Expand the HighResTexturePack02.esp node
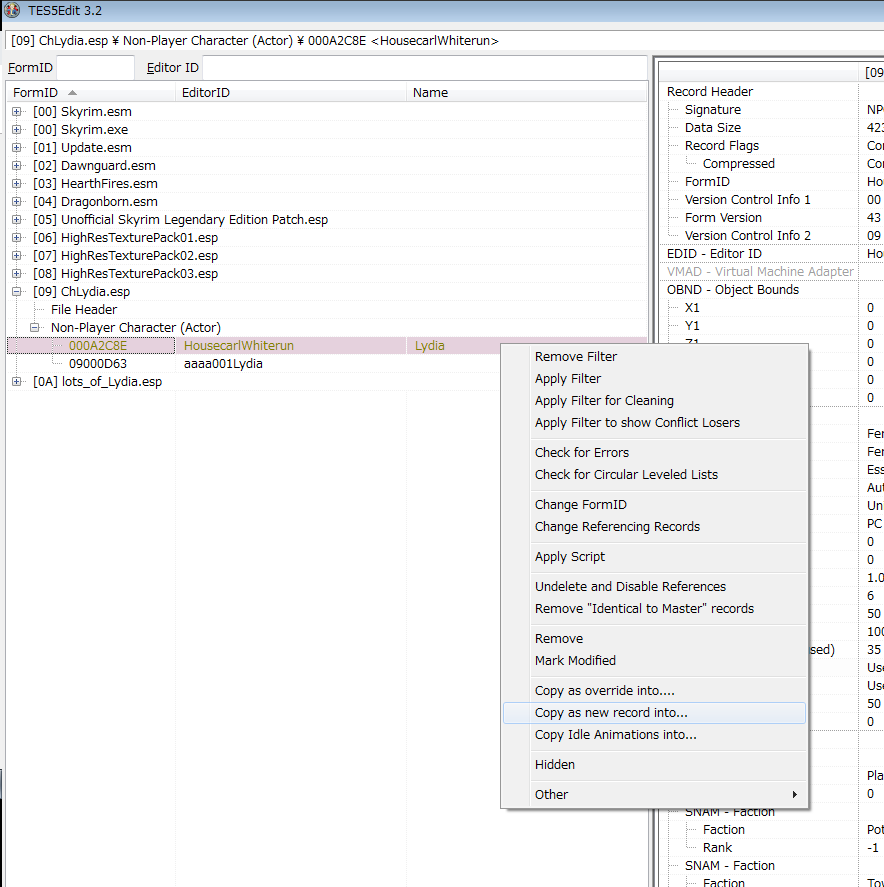Viewport: 884px width, 887px height. tap(16, 256)
